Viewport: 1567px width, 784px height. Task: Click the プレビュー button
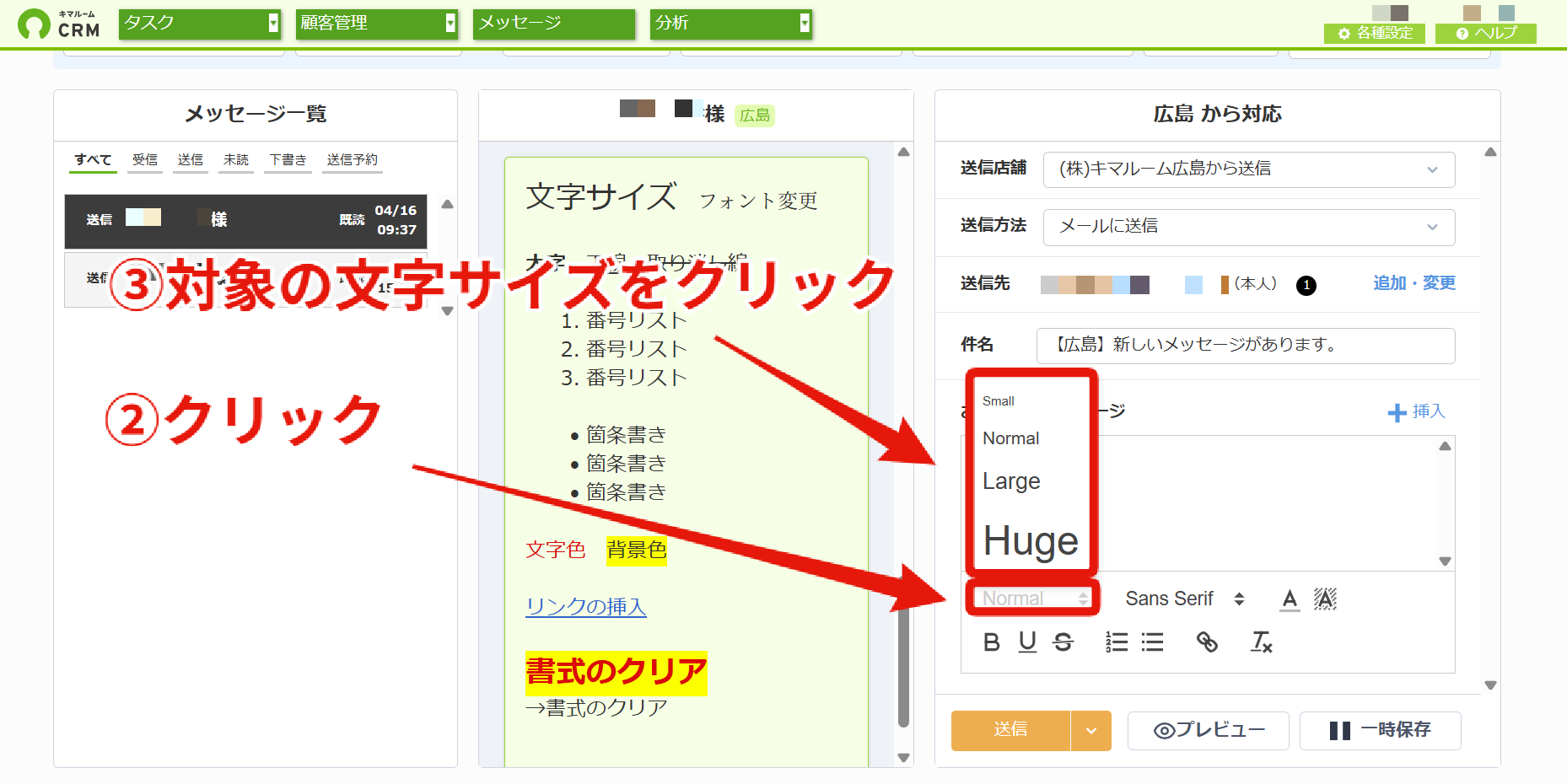1208,730
